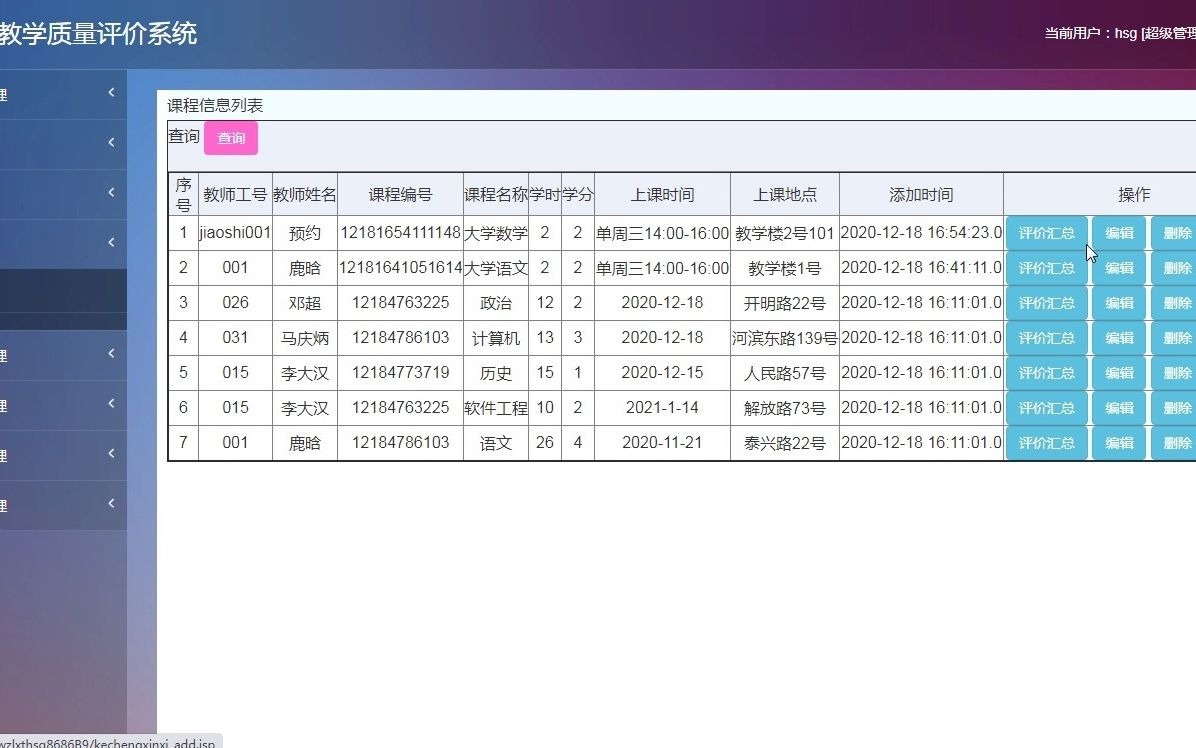
Task: Click the 教师姓名 column header
Action: click(304, 194)
